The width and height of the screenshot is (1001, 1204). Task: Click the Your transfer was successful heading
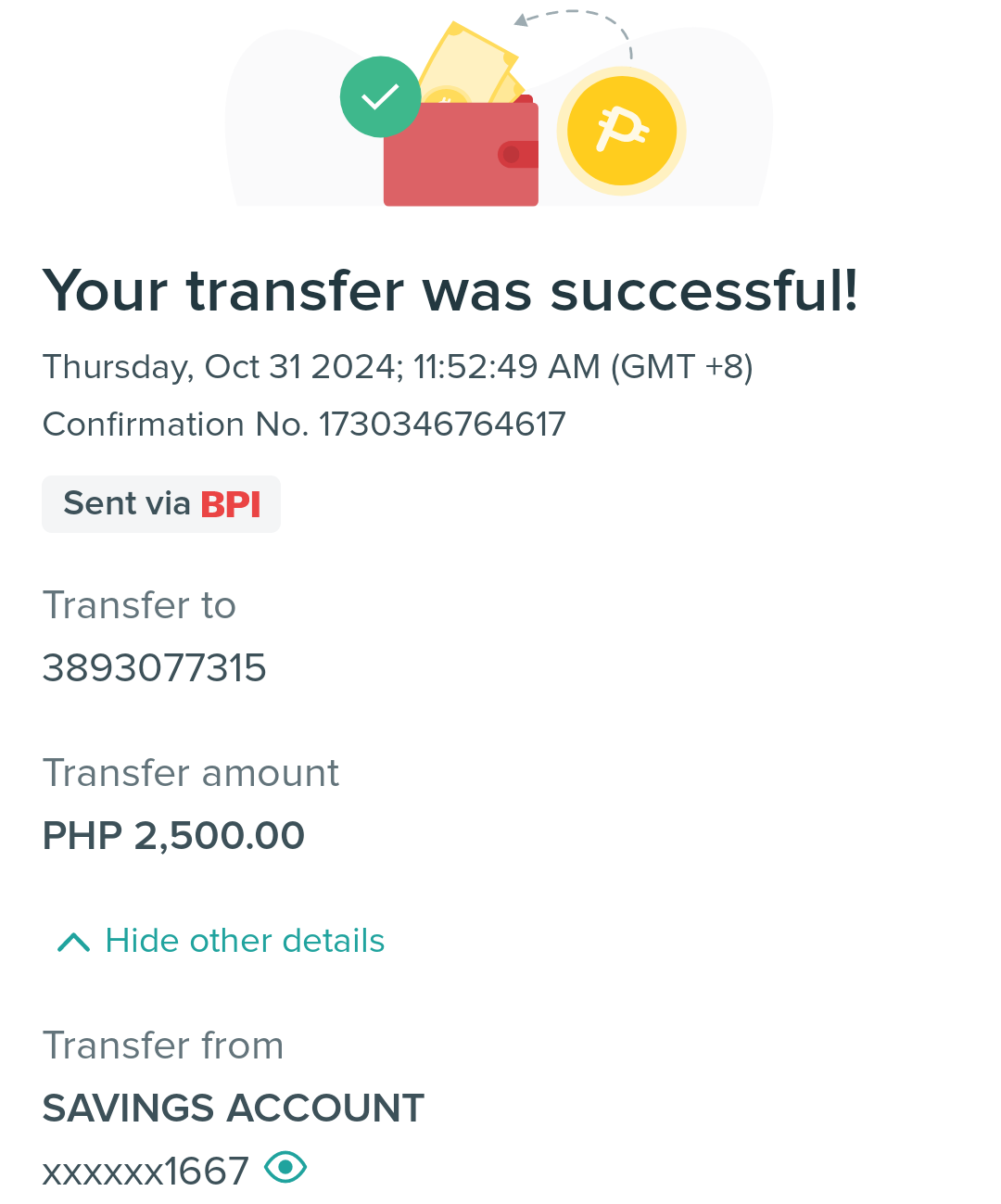(x=450, y=291)
